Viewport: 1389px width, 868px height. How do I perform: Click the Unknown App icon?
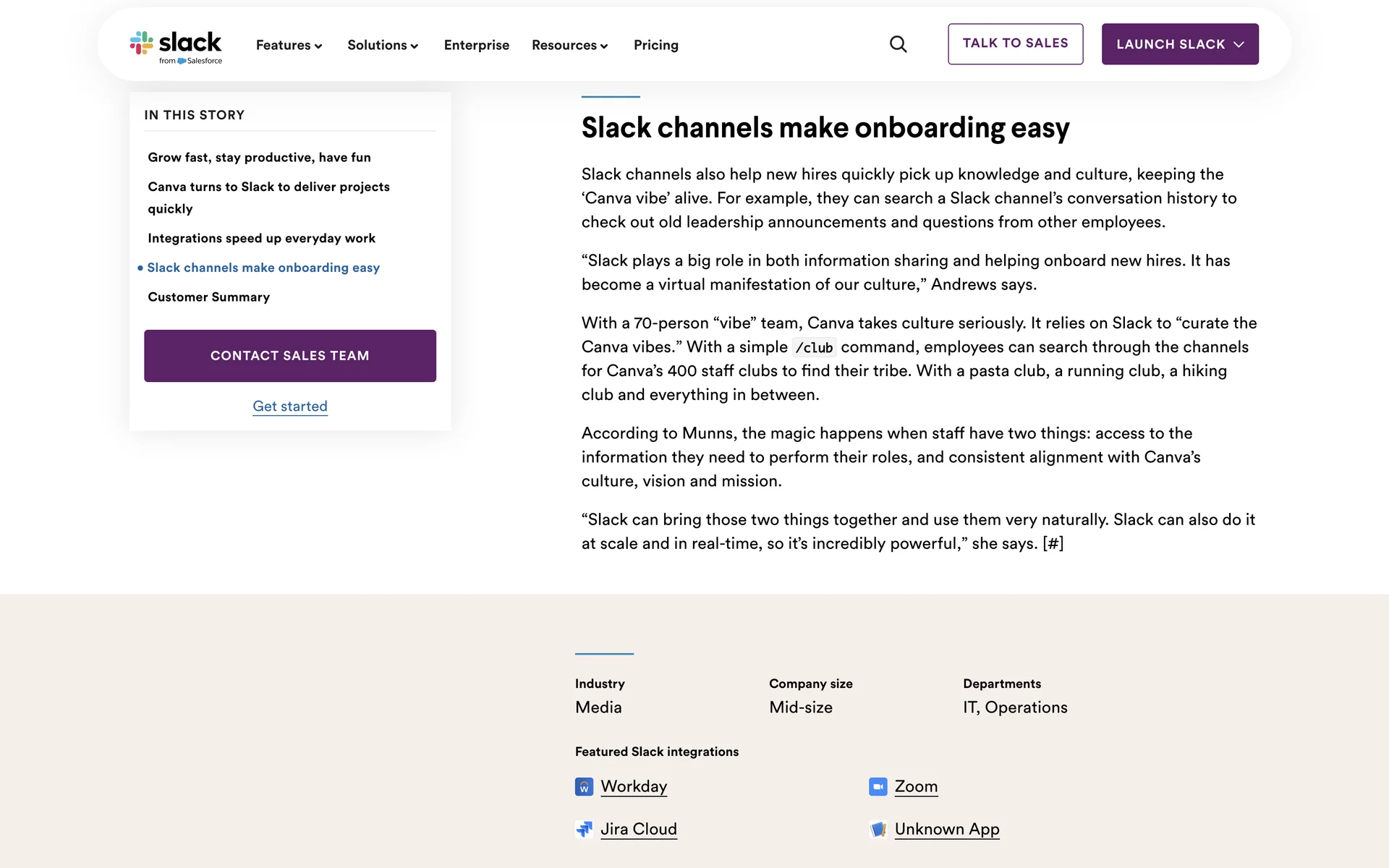pos(878,829)
